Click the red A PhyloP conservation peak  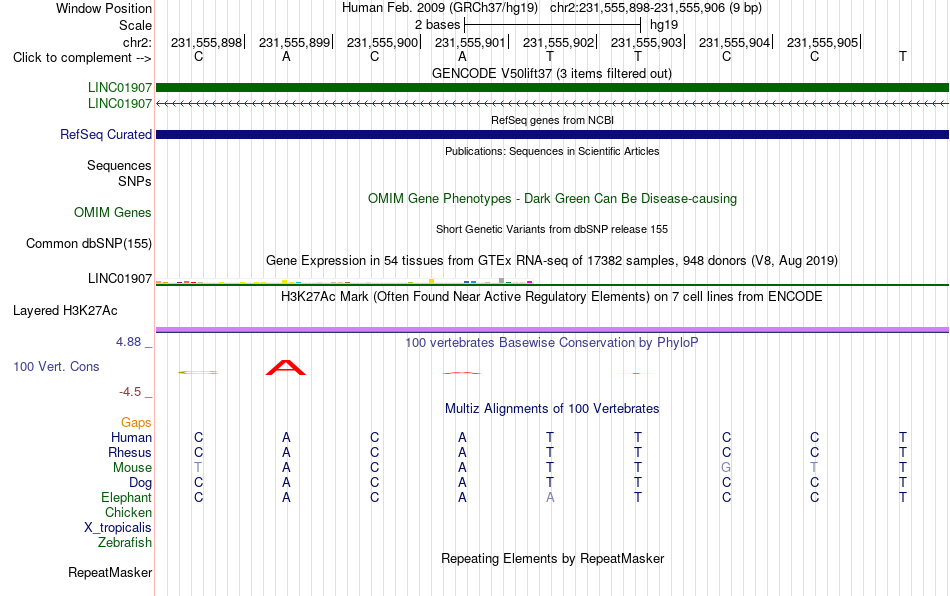pyautogui.click(x=286, y=368)
